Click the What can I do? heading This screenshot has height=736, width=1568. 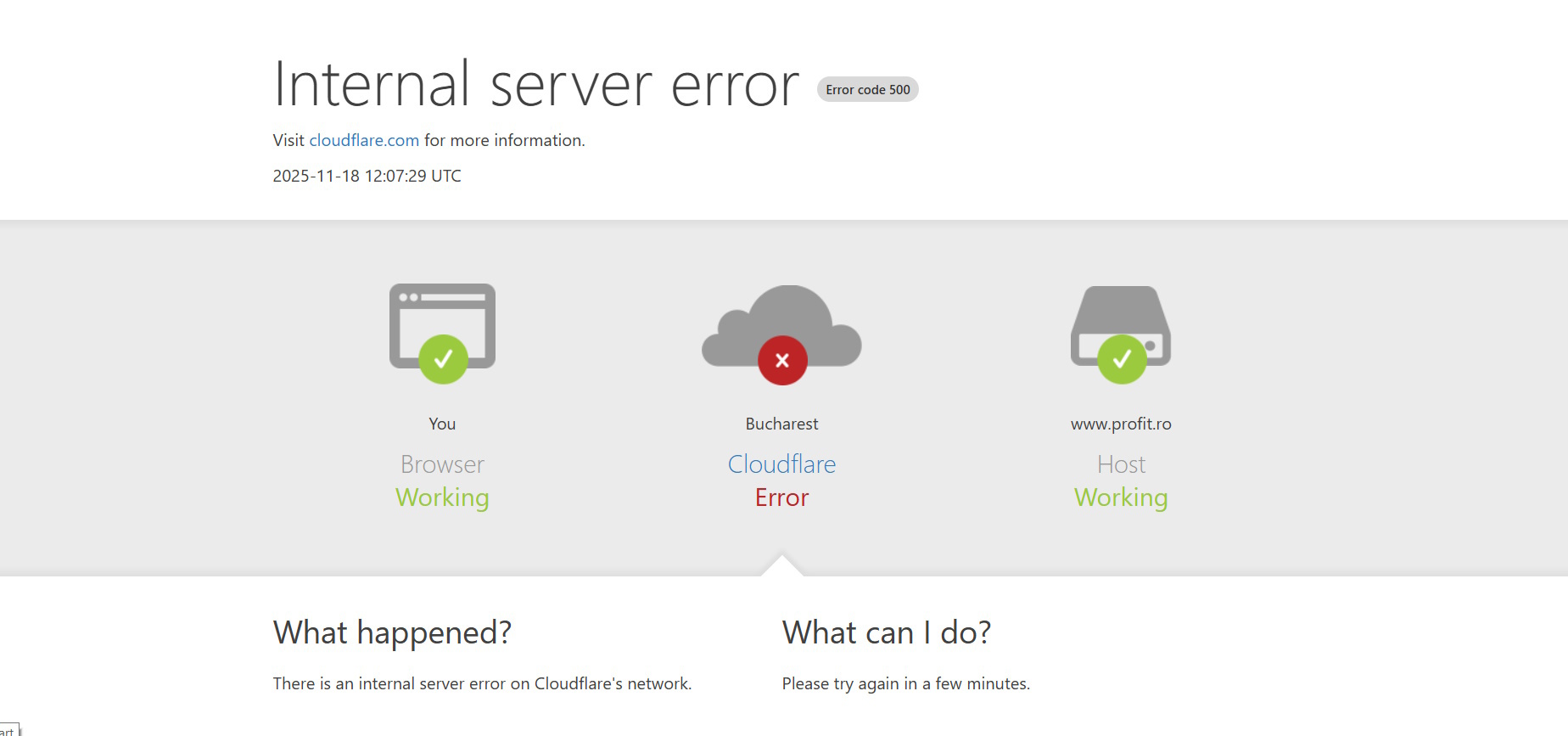coord(886,632)
